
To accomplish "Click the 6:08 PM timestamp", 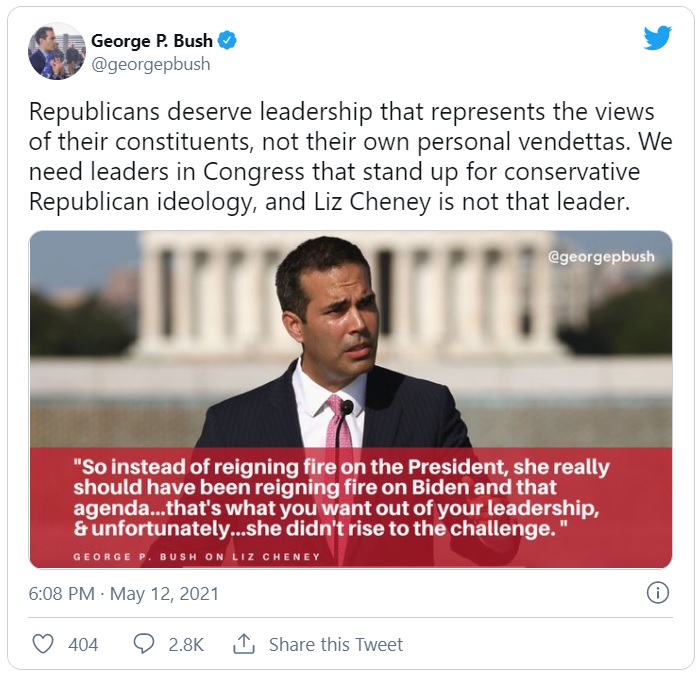I will point(63,594).
